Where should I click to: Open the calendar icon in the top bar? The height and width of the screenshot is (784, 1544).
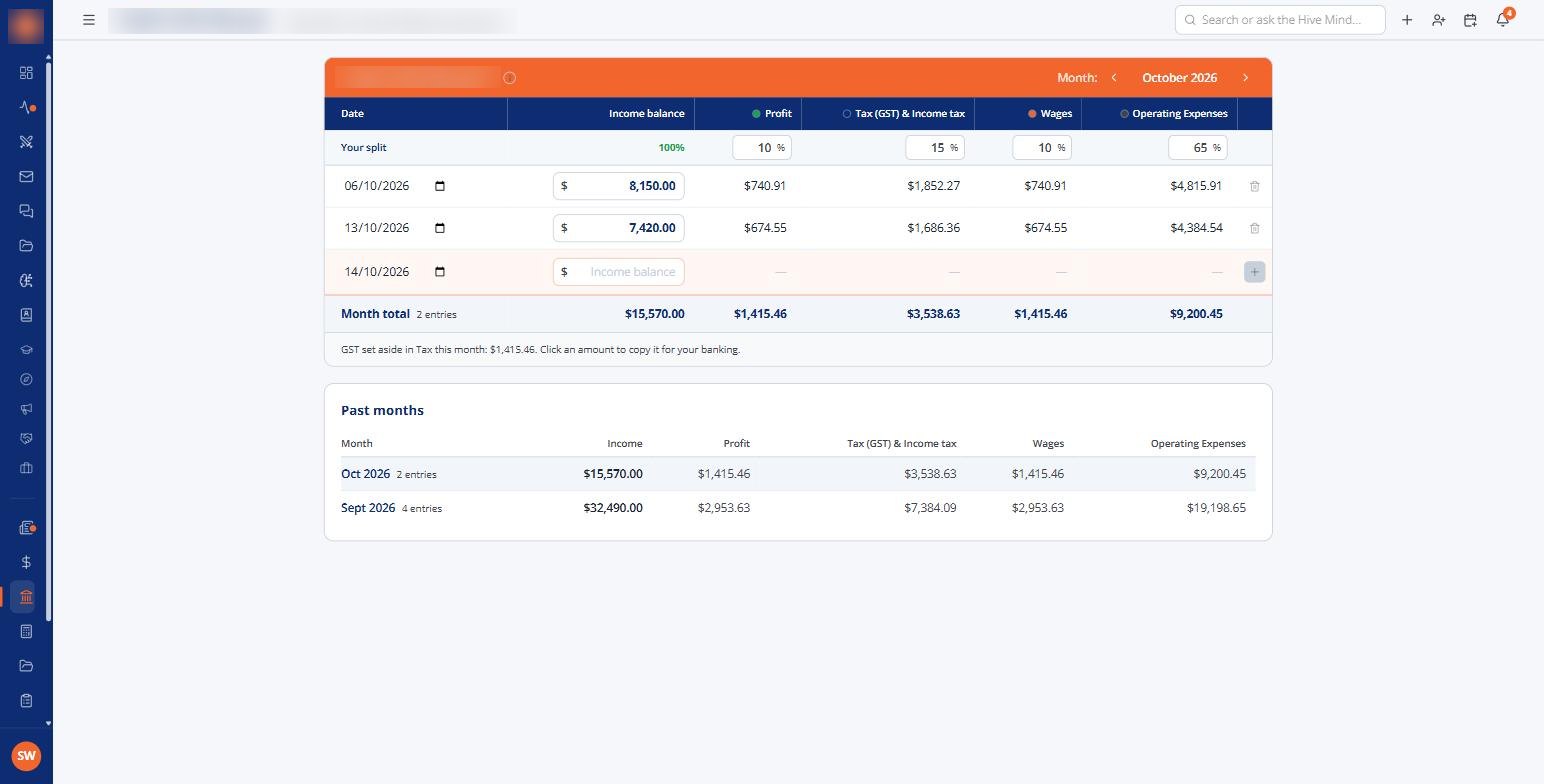(1470, 20)
